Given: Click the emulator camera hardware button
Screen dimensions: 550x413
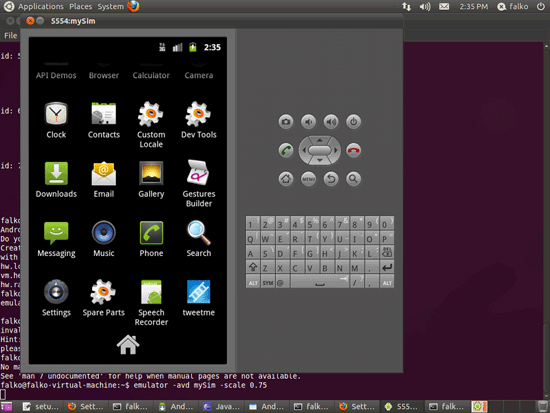Looking at the screenshot, I should coord(286,122).
